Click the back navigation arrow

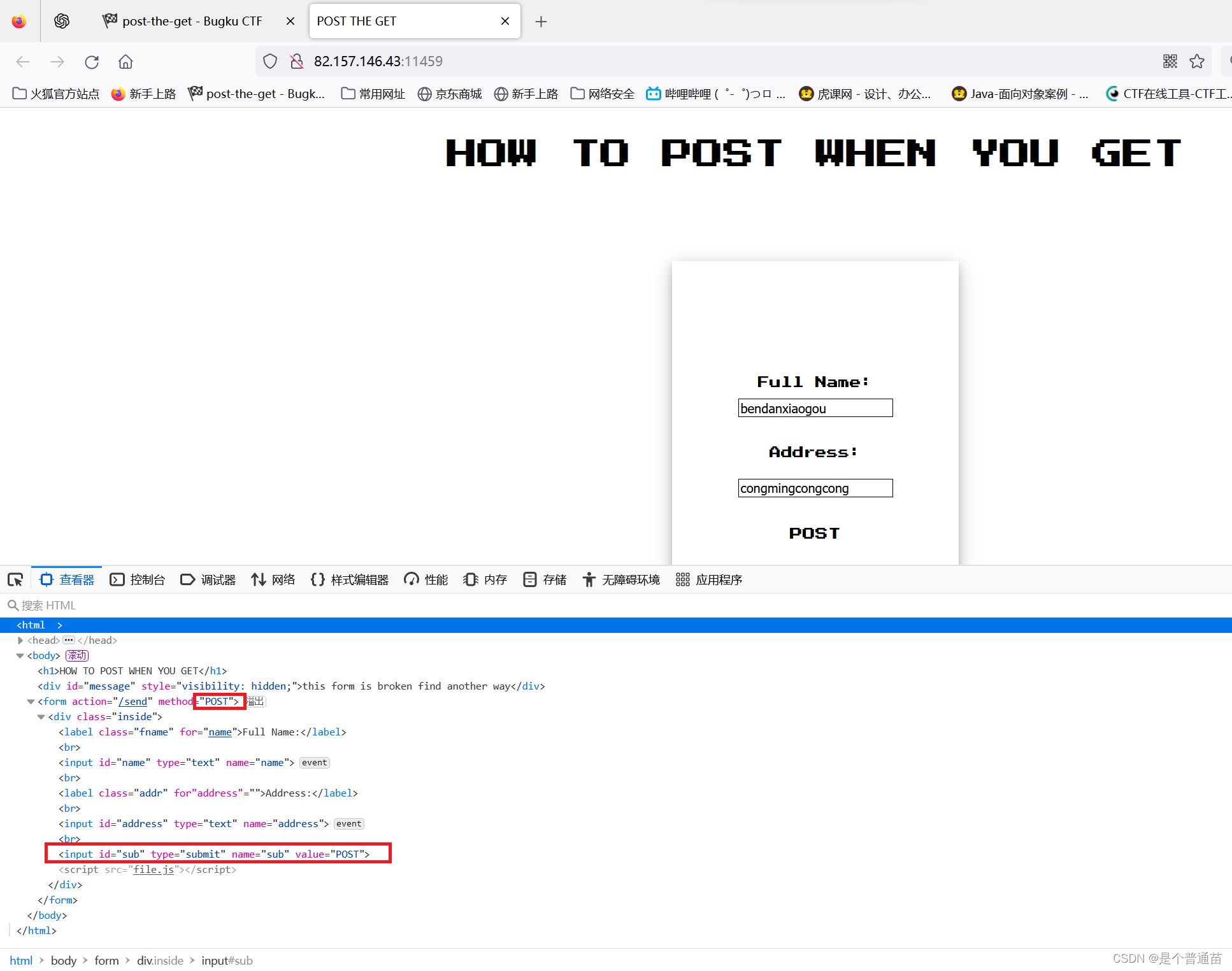pyautogui.click(x=23, y=61)
